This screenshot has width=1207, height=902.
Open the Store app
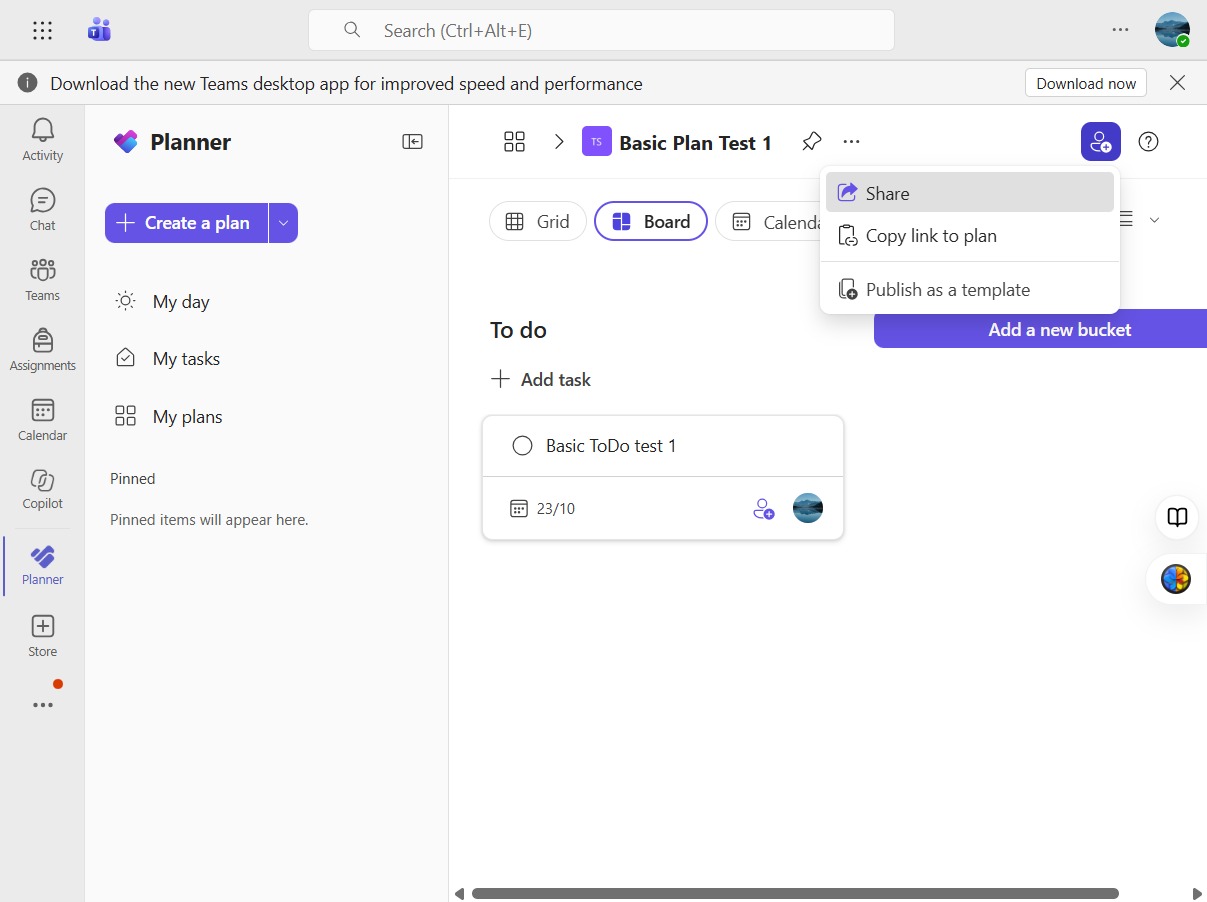pos(42,636)
